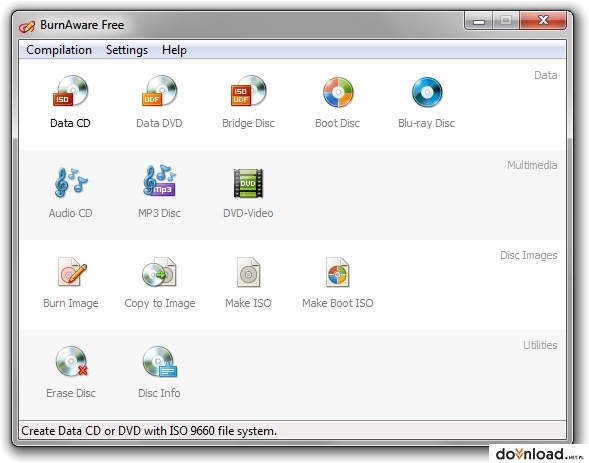Viewport: 589px width, 463px height.
Task: Open the Audio CD tool
Action: (70, 182)
